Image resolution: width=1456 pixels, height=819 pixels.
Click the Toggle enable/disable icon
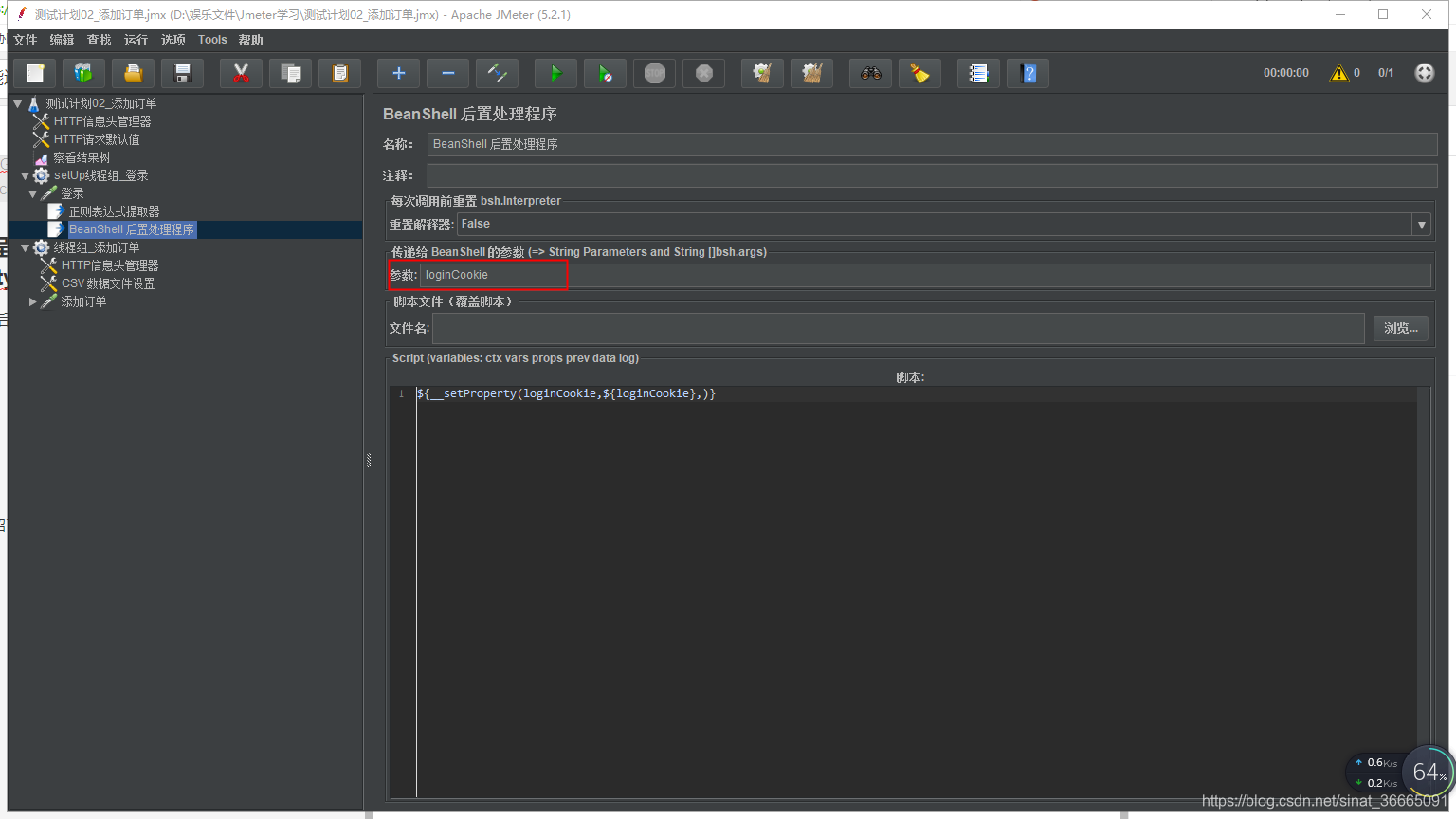coord(498,73)
